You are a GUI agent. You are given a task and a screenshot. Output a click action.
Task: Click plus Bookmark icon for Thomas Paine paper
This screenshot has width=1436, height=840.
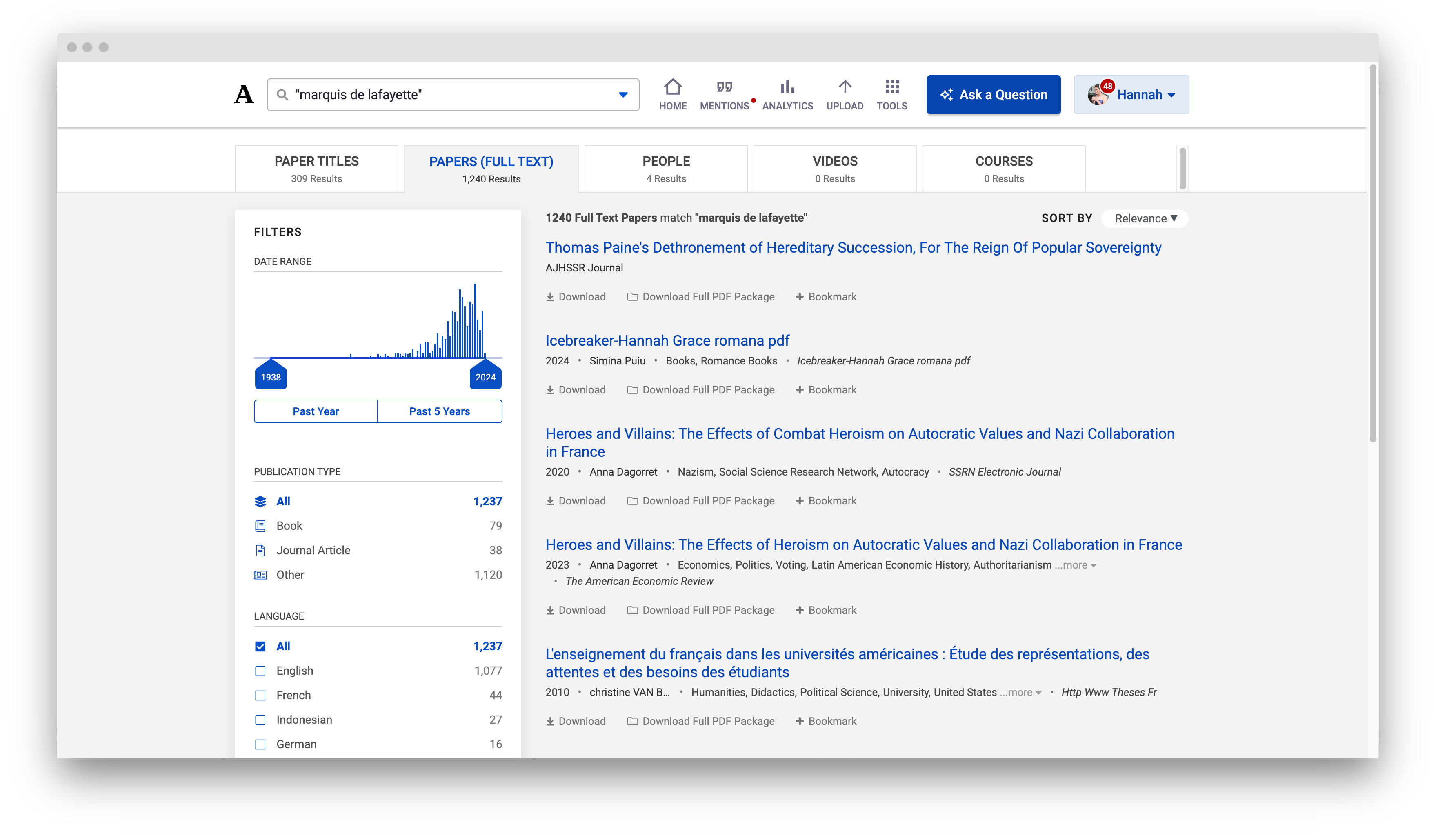pyautogui.click(x=800, y=297)
